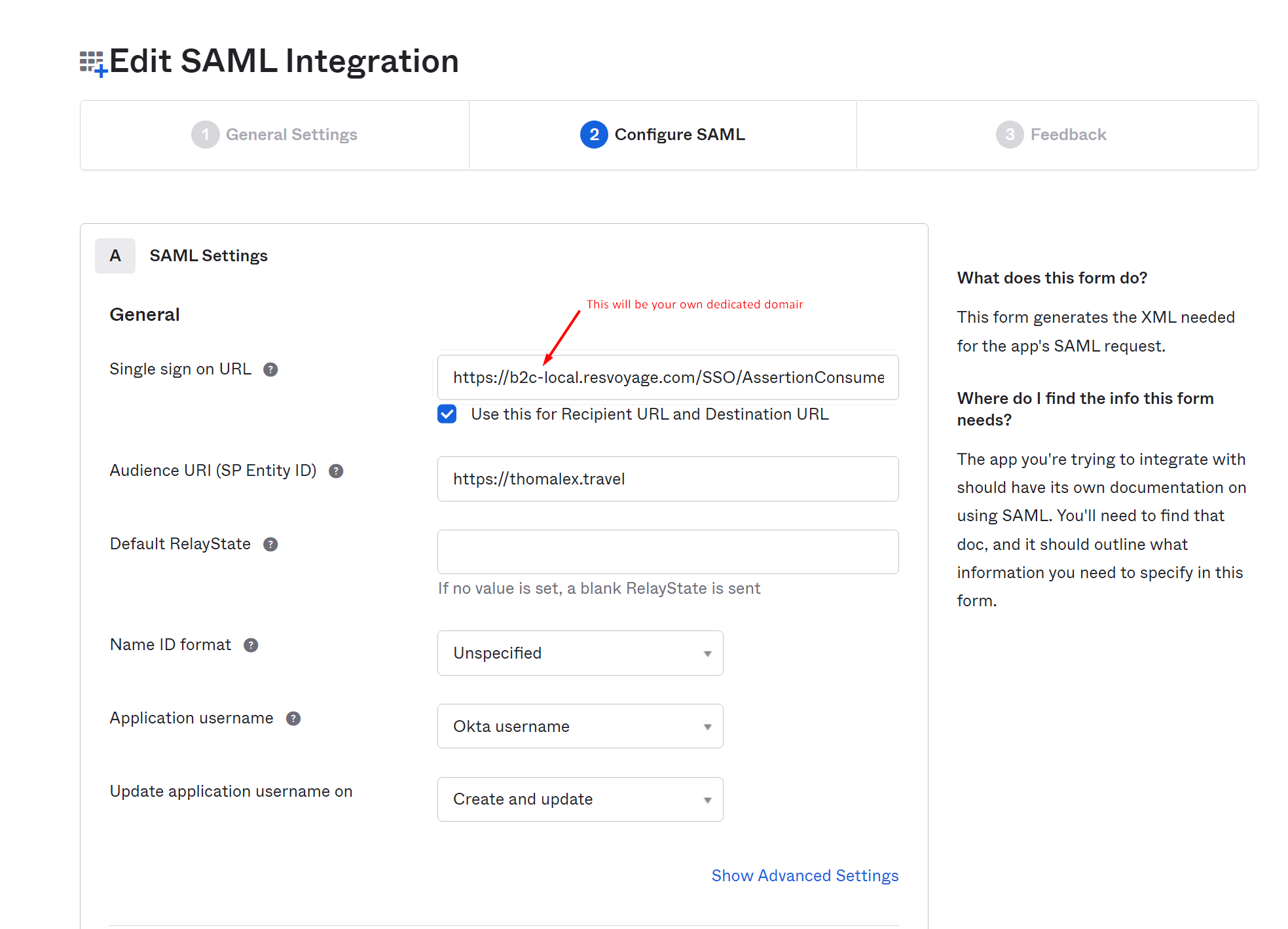The height and width of the screenshot is (929, 1288).
Task: Click help icon next to Name ID format
Action: pyautogui.click(x=251, y=646)
